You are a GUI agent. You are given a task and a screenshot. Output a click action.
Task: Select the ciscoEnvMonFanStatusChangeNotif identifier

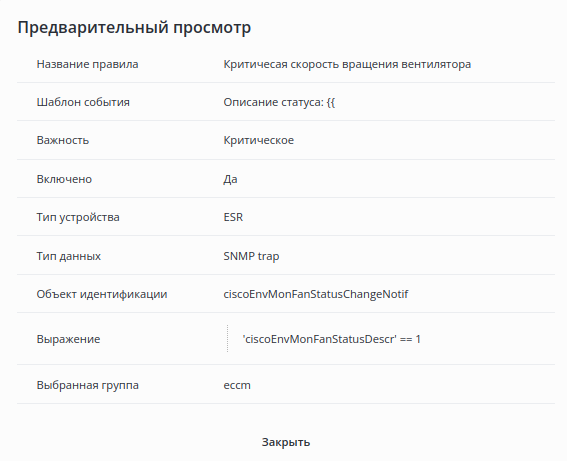click(x=316, y=294)
